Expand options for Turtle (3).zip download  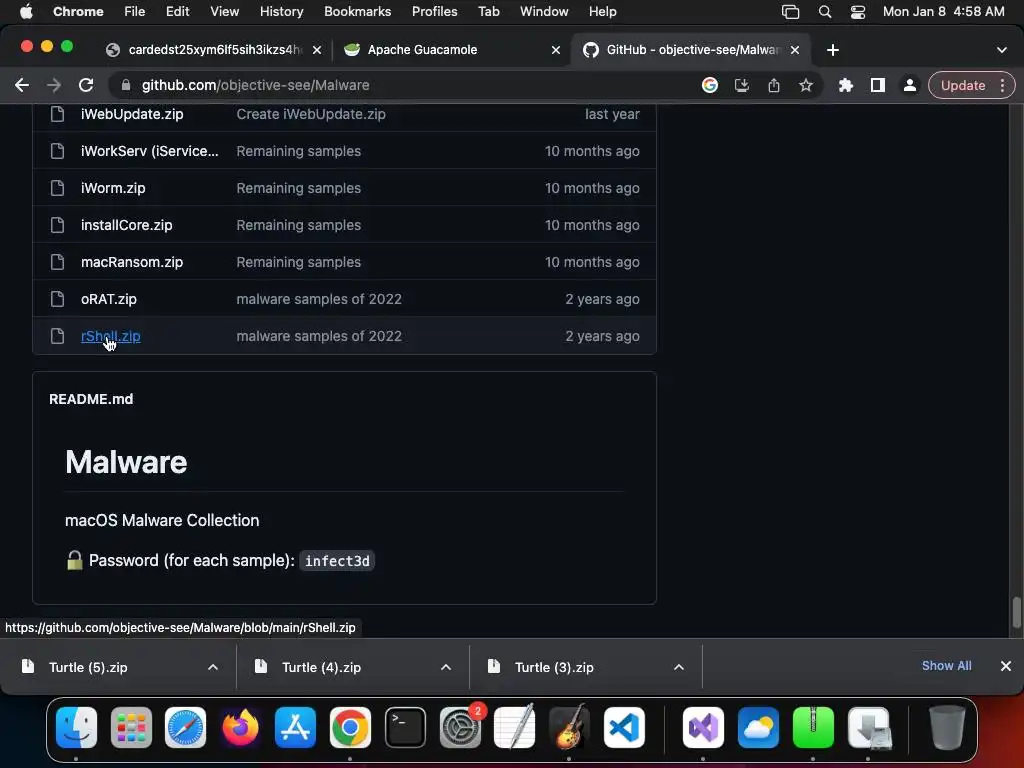point(679,667)
